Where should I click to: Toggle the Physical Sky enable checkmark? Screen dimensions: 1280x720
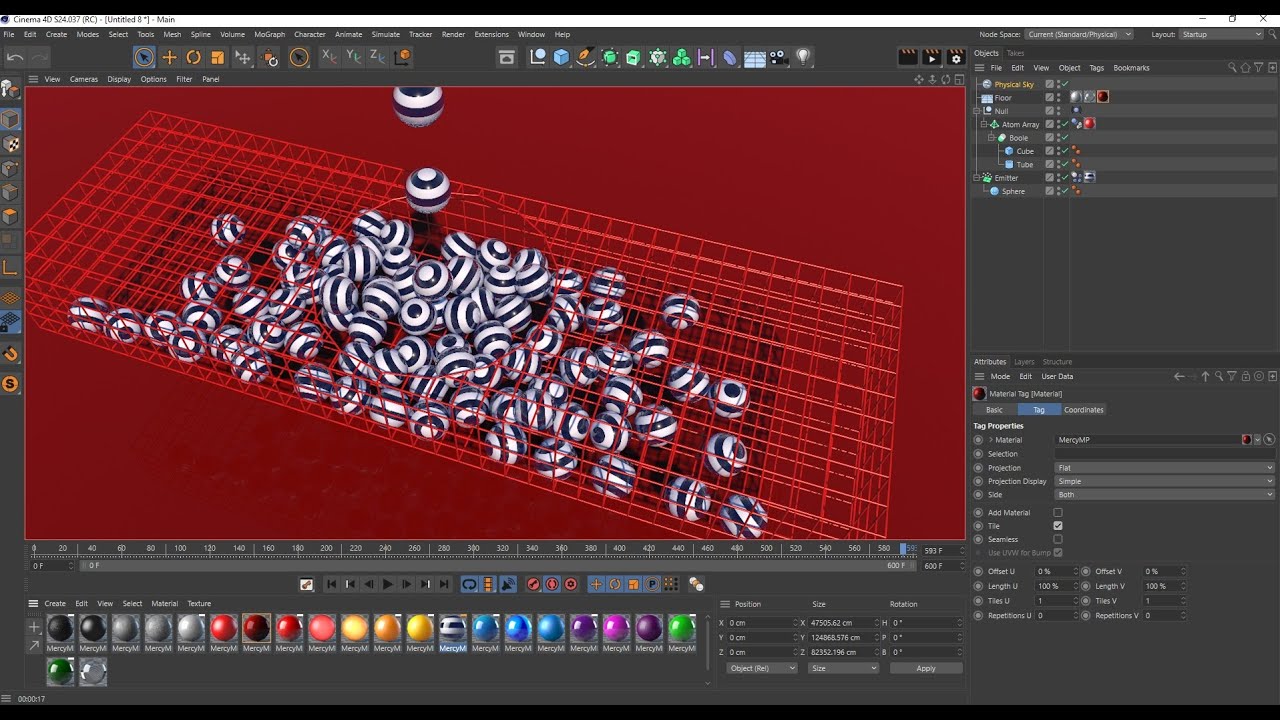coord(1064,84)
